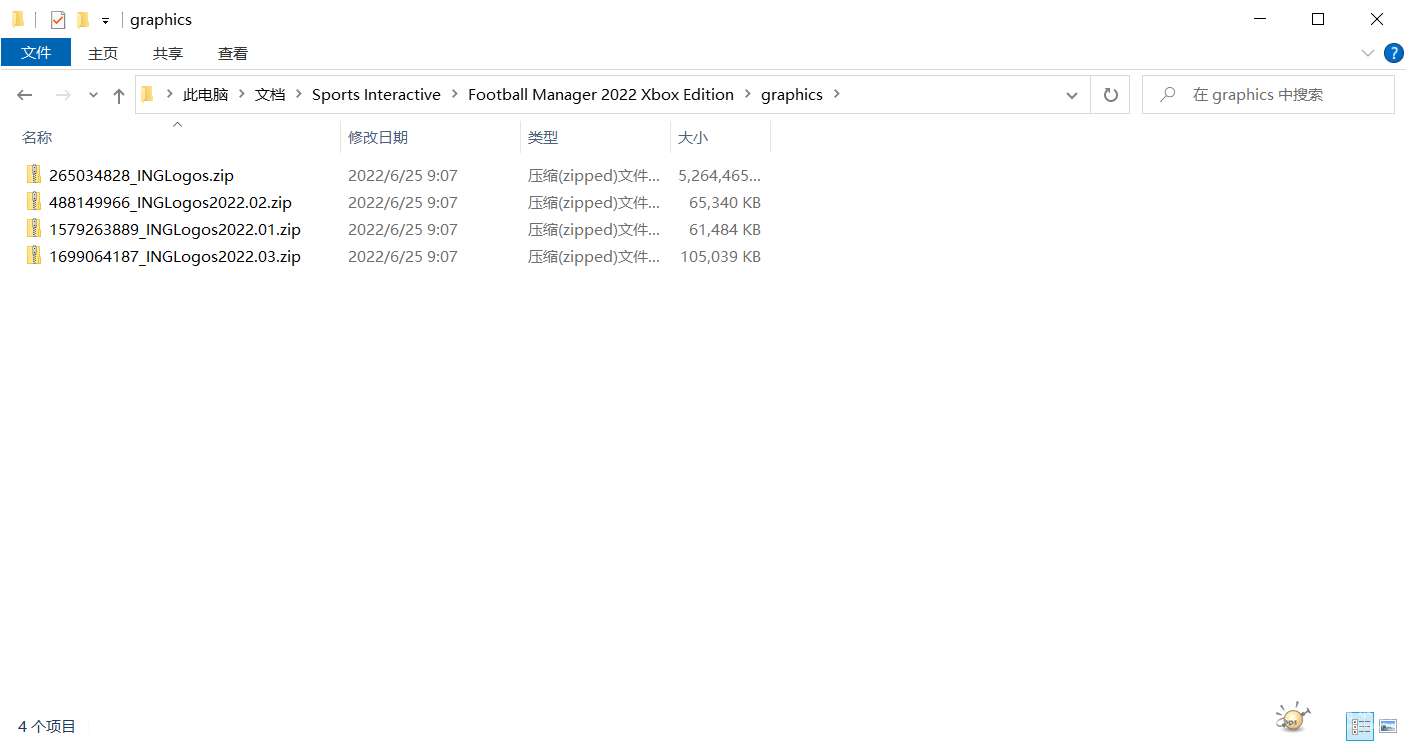Select file 1699064187_INGLogos2022.03.zip
The width and height of the screenshot is (1406, 741).
tap(175, 256)
